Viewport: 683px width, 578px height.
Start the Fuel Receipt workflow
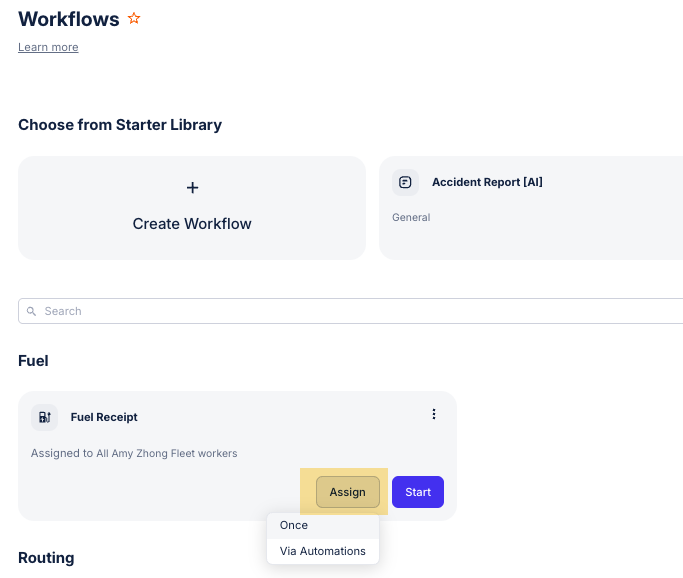(418, 492)
